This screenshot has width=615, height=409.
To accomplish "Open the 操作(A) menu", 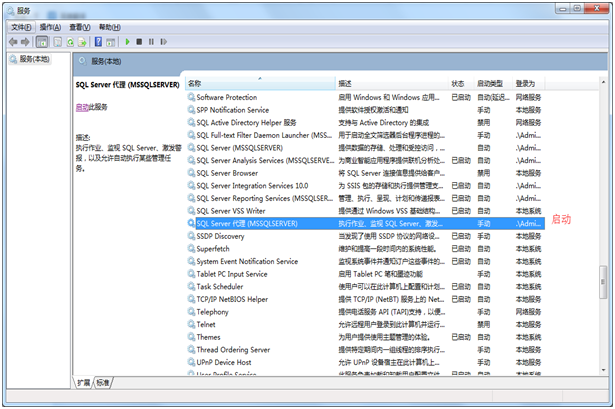I will [x=50, y=27].
